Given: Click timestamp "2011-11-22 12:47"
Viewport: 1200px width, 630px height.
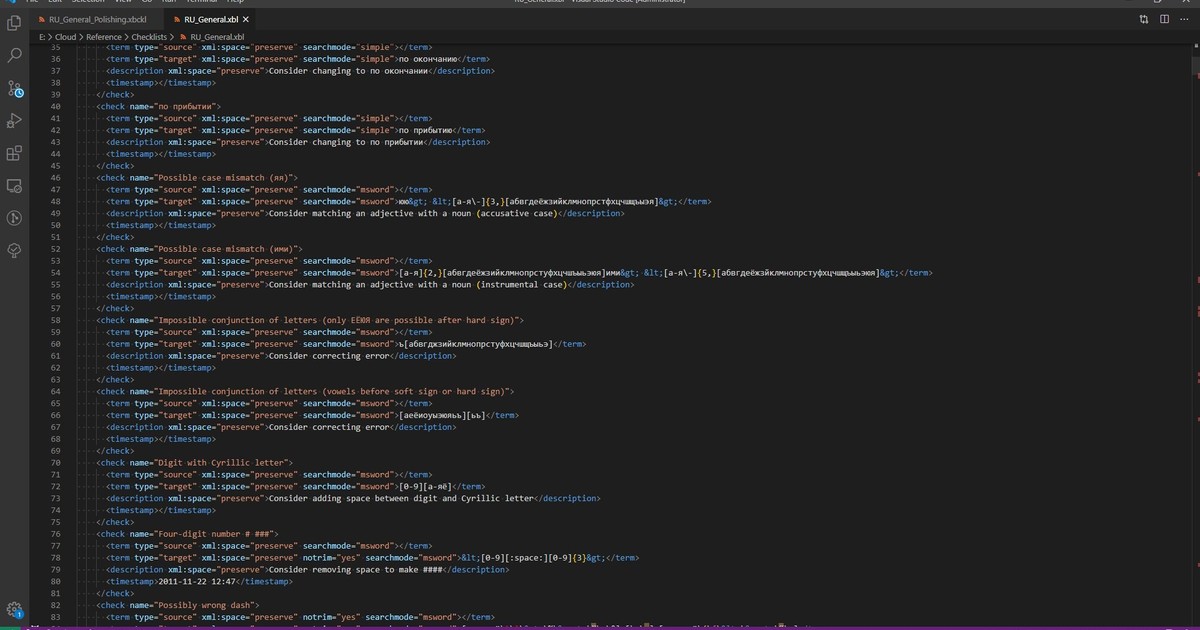Looking at the screenshot, I should coord(196,581).
